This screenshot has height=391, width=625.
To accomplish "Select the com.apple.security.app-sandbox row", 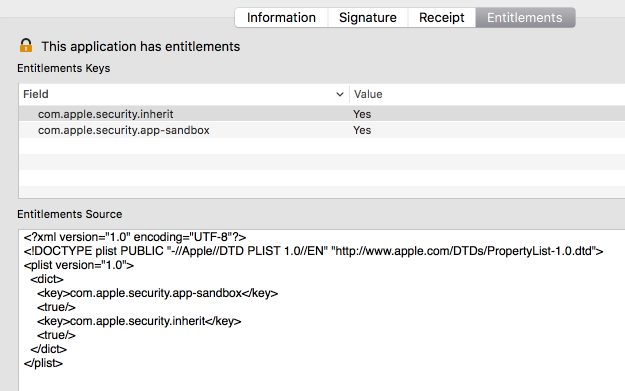I will (322, 130).
